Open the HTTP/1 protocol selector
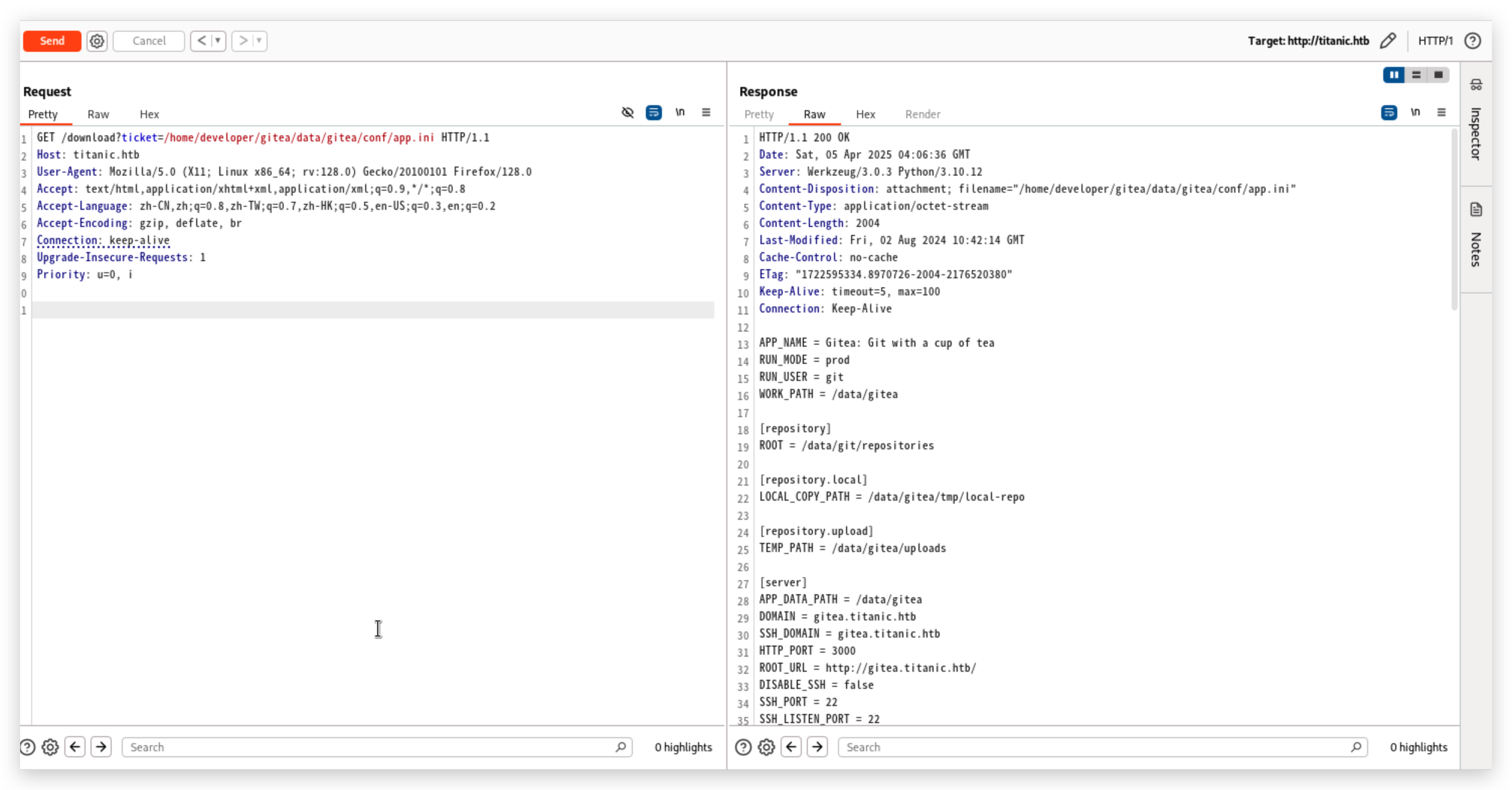Image resolution: width=1512 pixels, height=790 pixels. [1435, 41]
